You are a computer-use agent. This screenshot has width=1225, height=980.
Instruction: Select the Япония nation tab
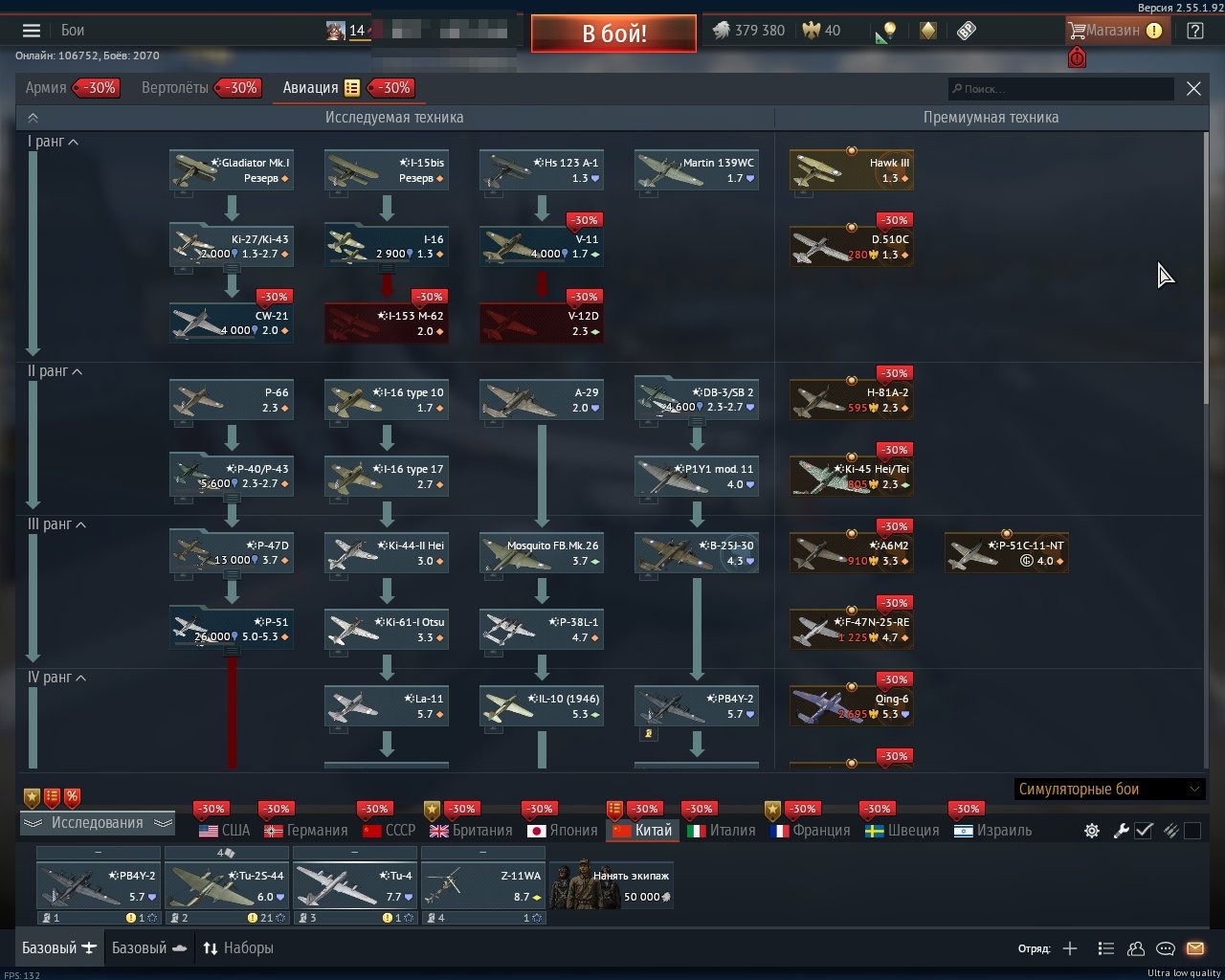(x=563, y=831)
